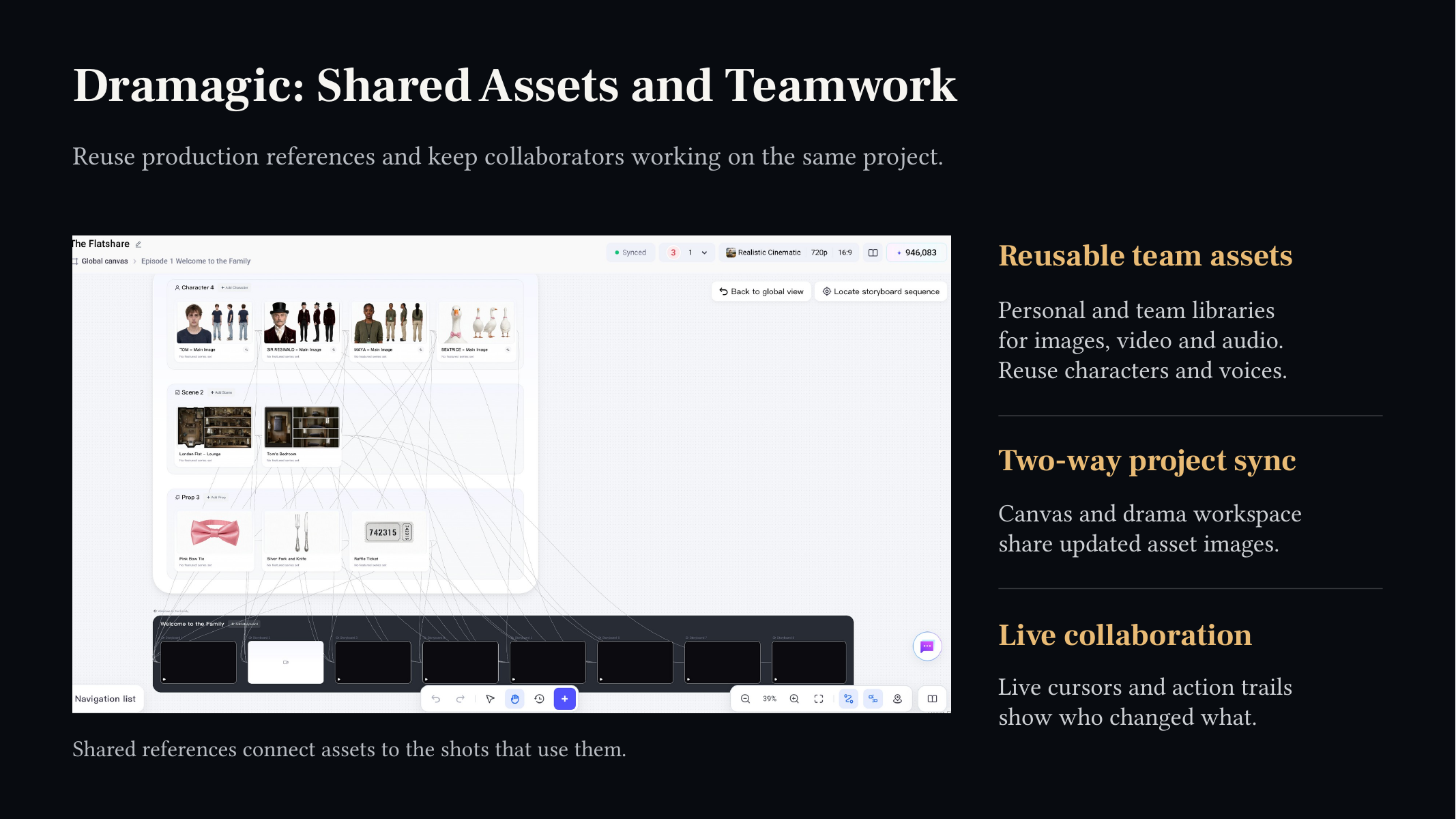Expand the collaborators dropdown chevron
This screenshot has width=1456, height=819.
(x=705, y=253)
